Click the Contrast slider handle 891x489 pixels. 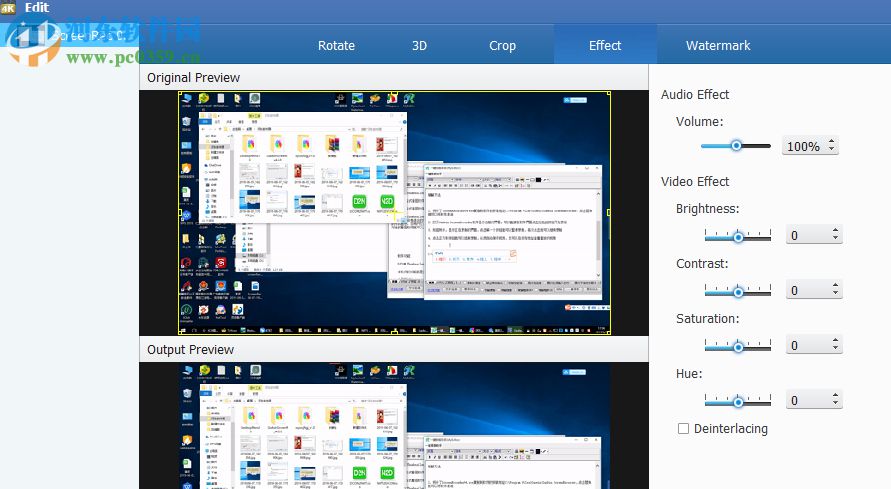pos(738,292)
